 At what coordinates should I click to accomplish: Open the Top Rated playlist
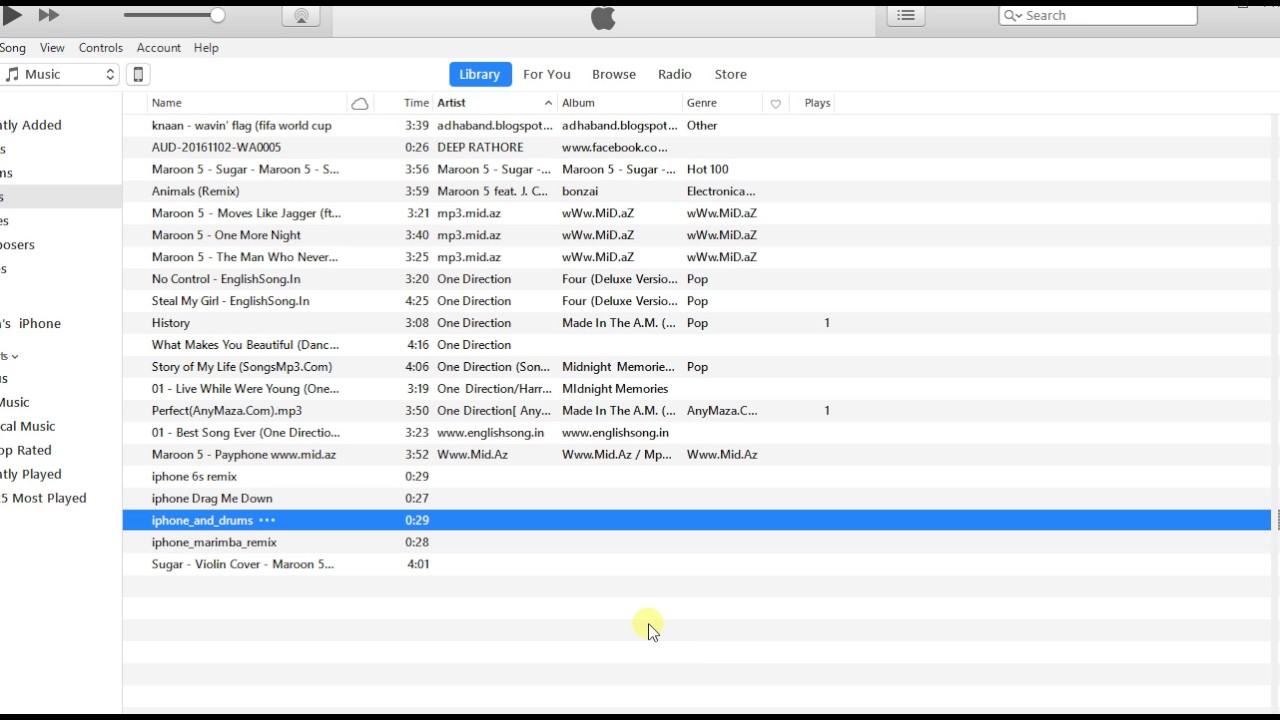coord(26,450)
